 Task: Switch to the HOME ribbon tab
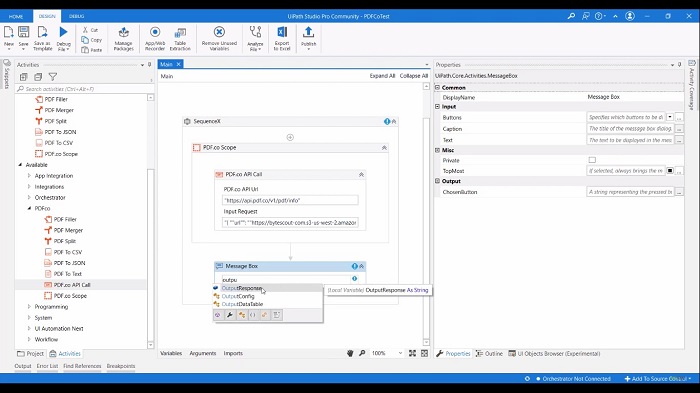click(16, 16)
